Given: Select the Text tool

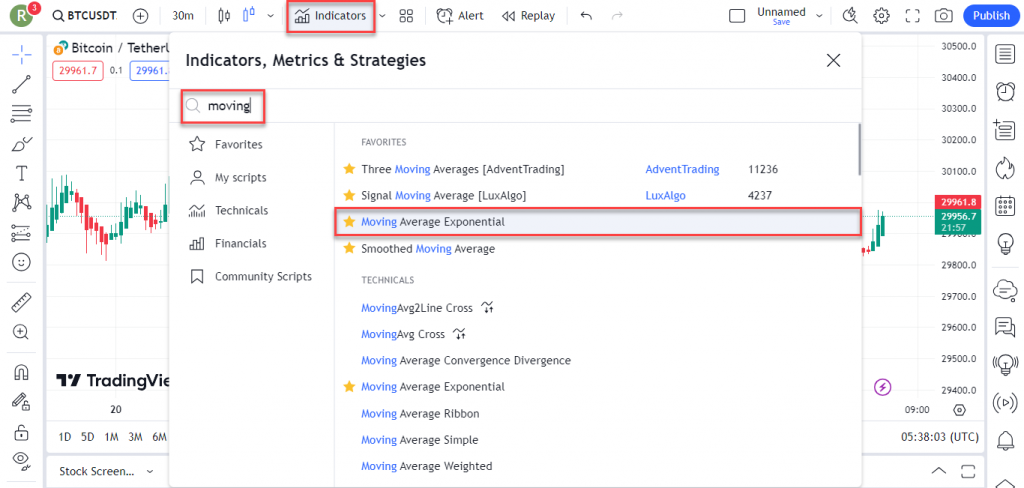Looking at the screenshot, I should [22, 173].
